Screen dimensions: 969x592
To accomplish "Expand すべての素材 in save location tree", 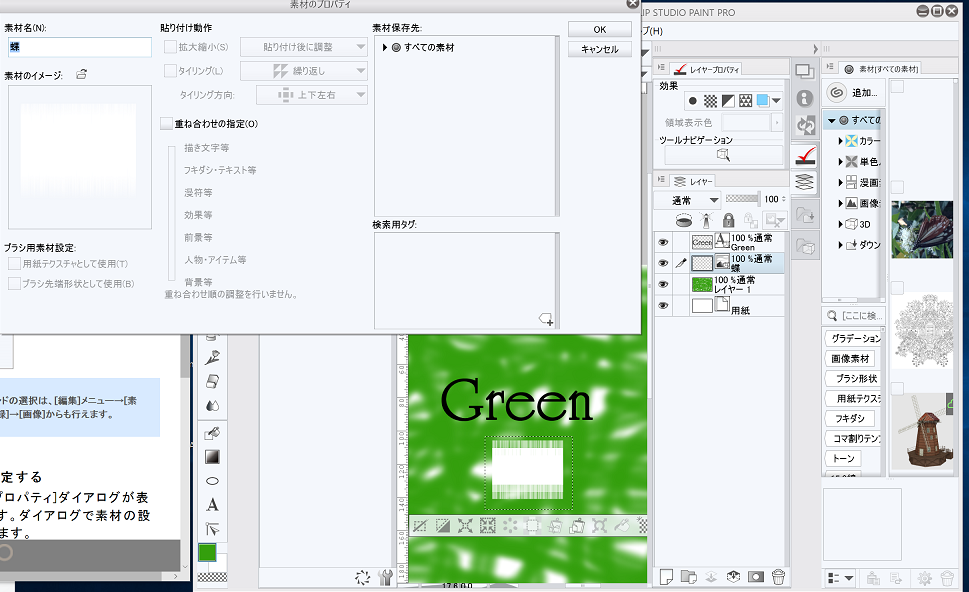I will coord(384,48).
